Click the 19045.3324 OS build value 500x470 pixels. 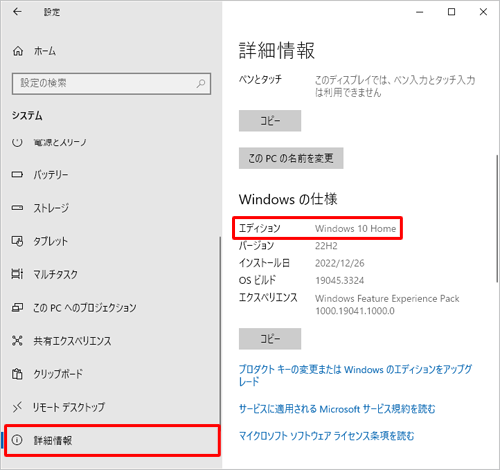coord(340,280)
